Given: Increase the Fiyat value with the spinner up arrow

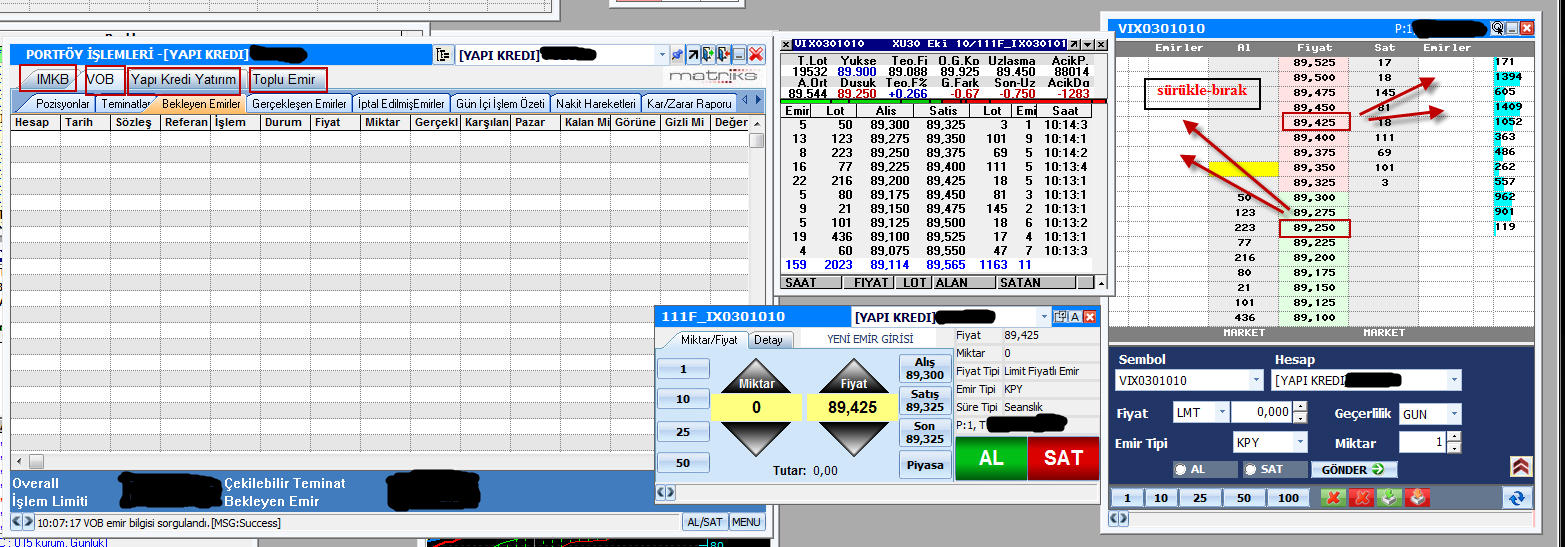Looking at the screenshot, I should coord(1300,406).
